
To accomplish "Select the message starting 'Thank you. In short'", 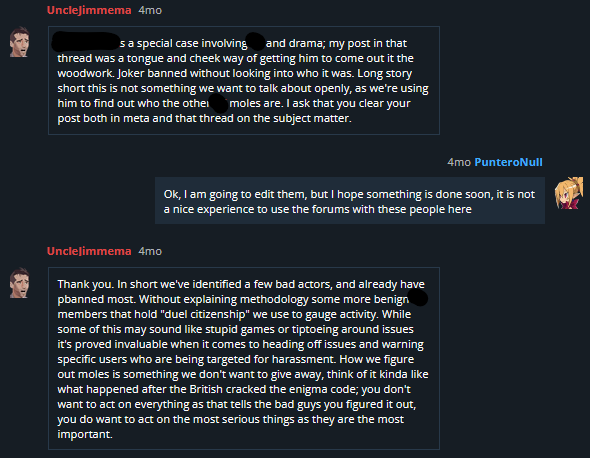I will [244, 358].
